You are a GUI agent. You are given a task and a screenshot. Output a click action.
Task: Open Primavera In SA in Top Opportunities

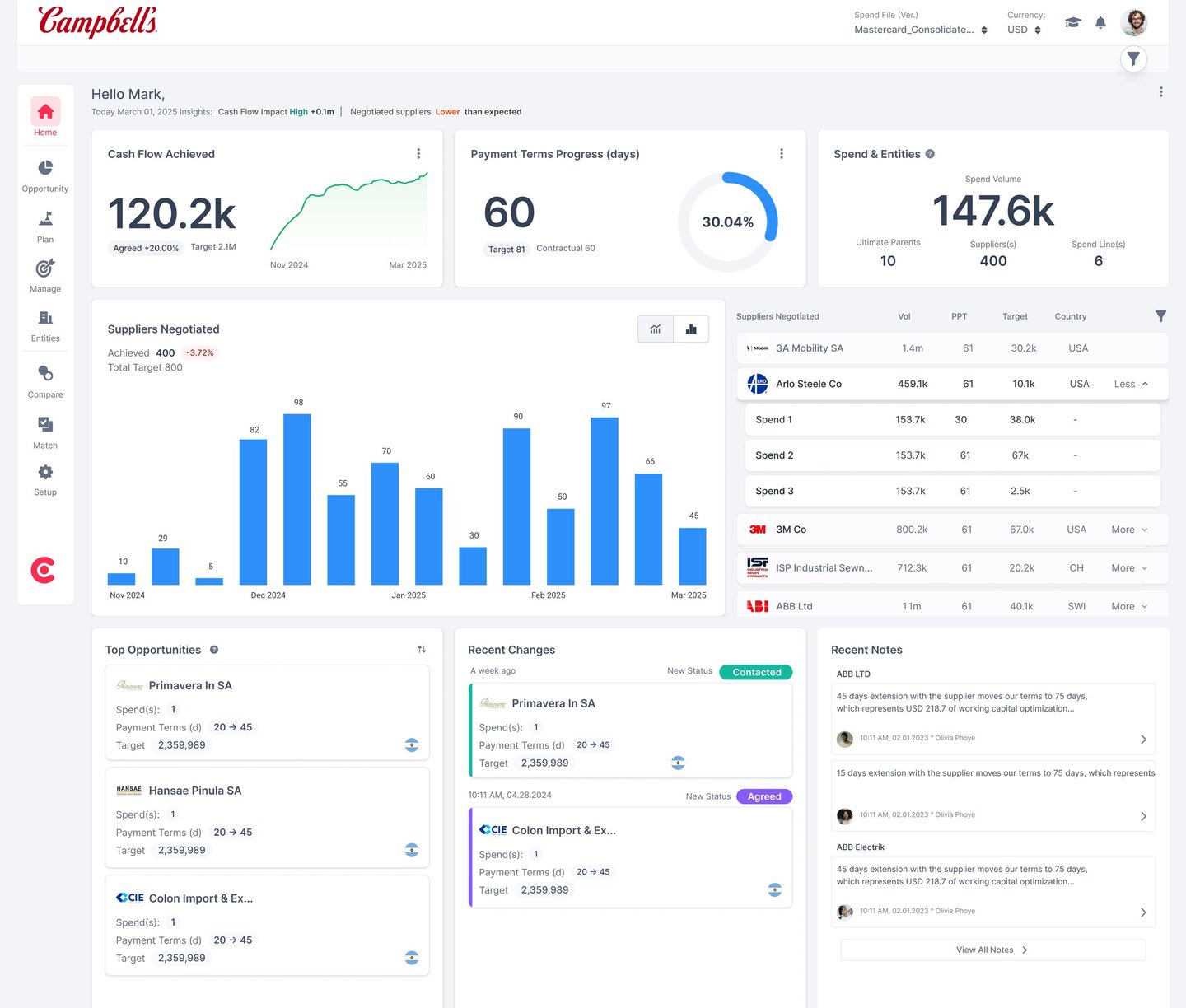pos(267,712)
